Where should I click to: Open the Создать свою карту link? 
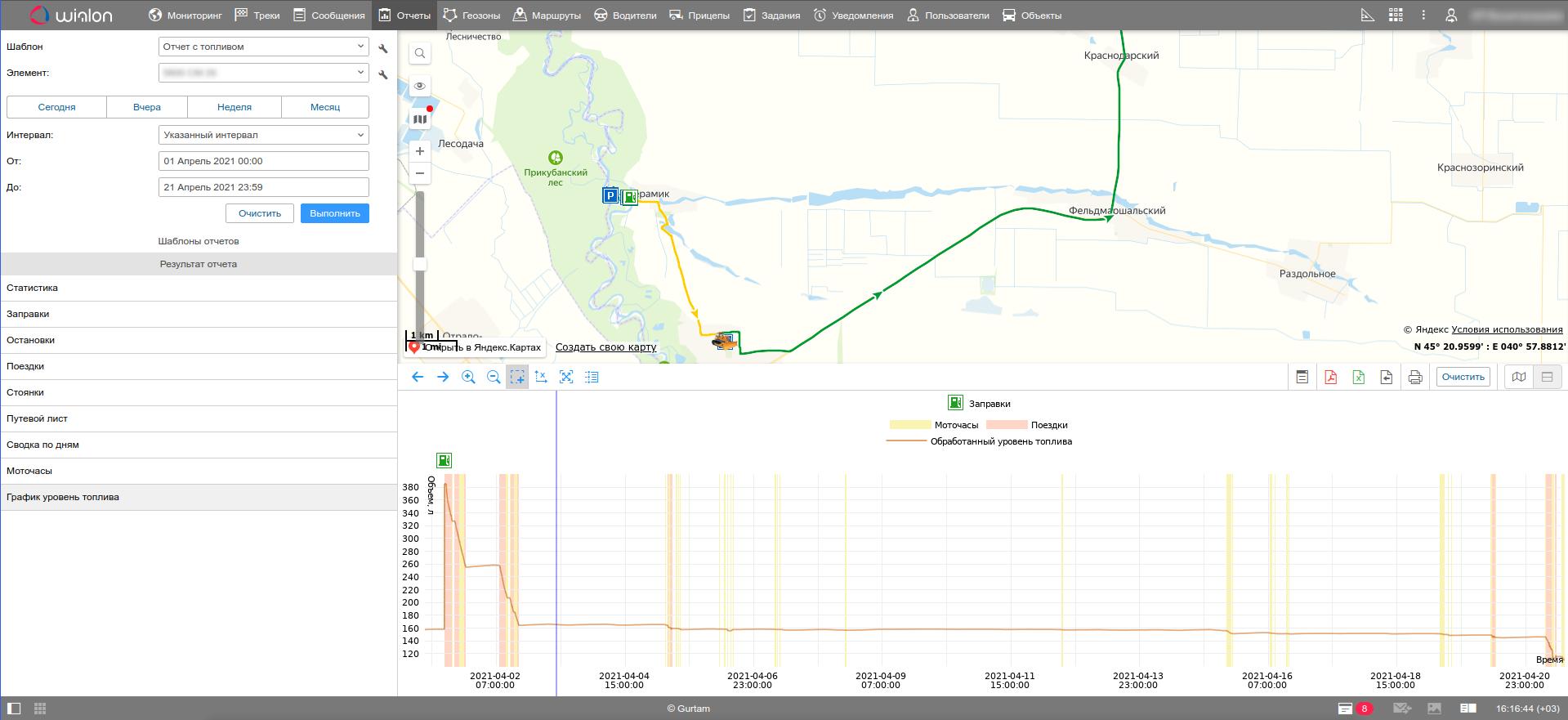[605, 347]
